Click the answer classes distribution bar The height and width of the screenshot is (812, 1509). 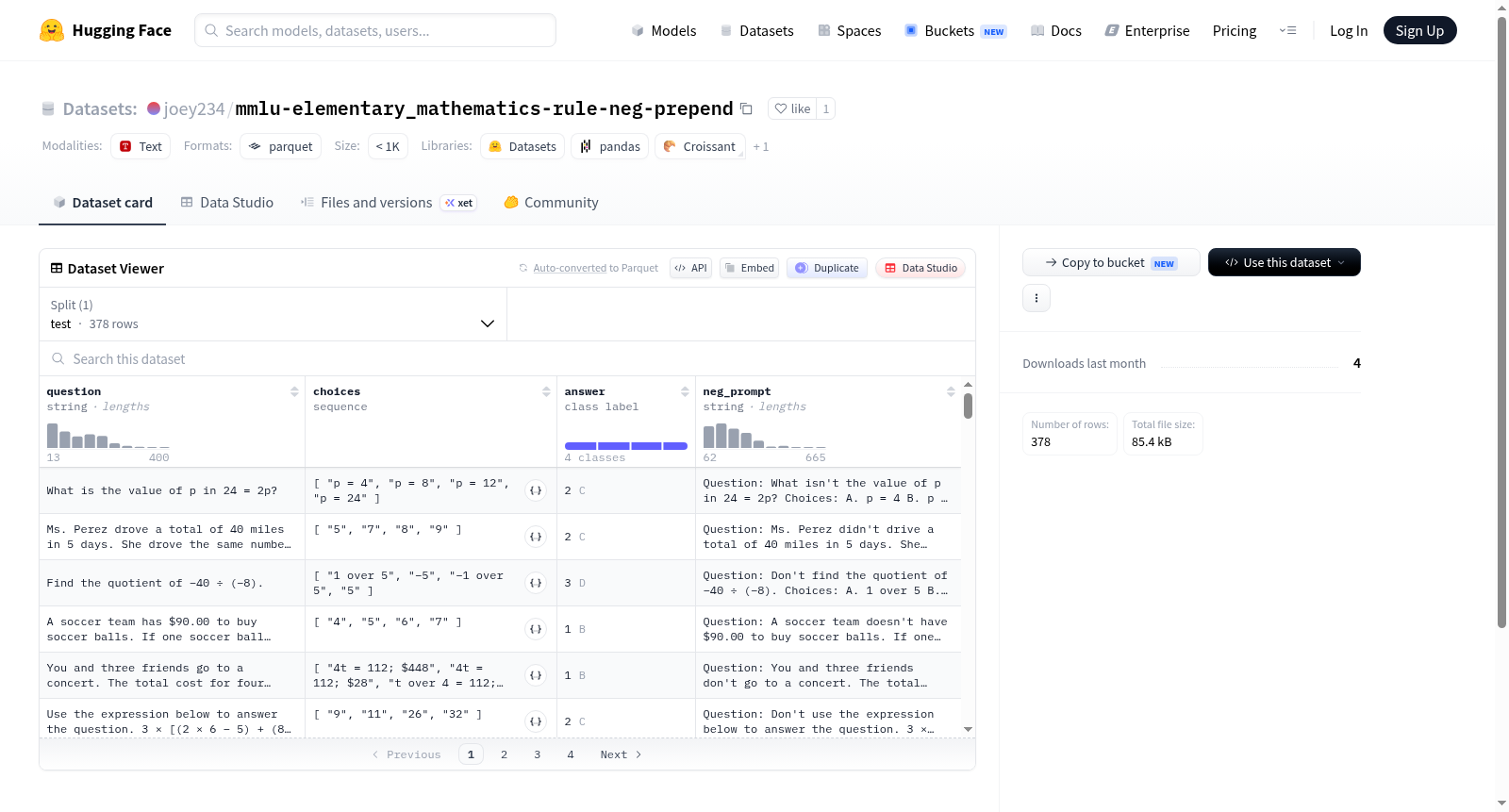click(626, 446)
